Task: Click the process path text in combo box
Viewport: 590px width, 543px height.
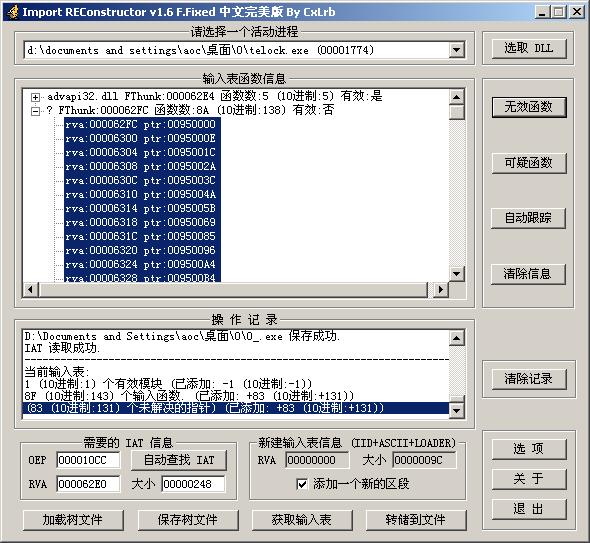Action: [x=200, y=50]
